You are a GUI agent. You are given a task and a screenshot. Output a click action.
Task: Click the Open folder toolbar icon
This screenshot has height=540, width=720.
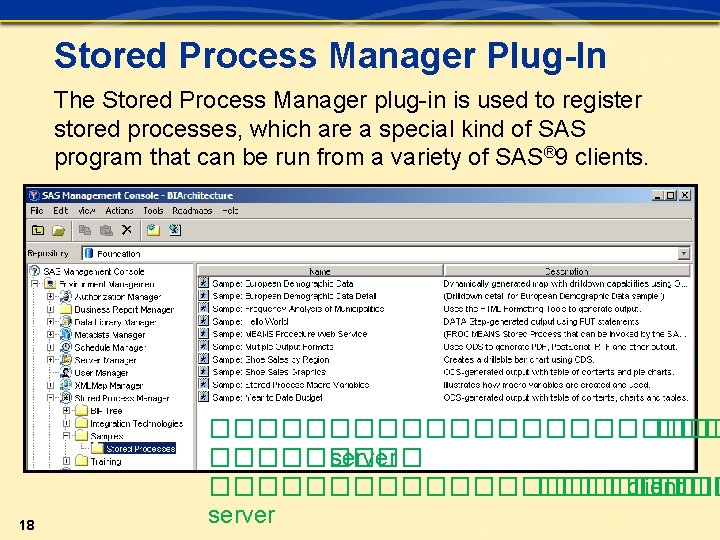click(x=59, y=230)
